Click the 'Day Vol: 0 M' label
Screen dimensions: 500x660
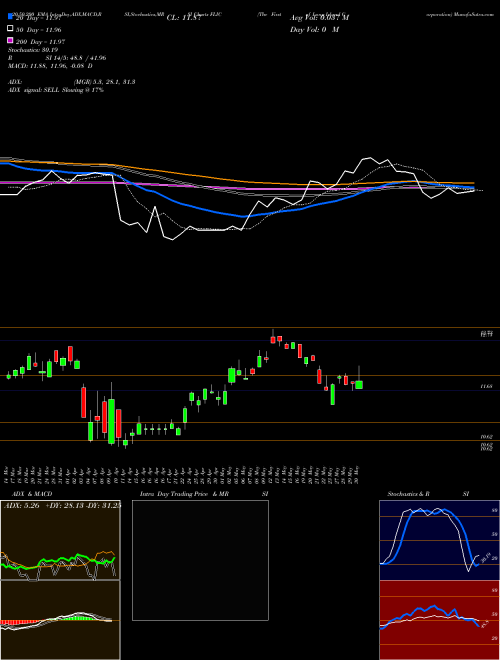point(314,29)
